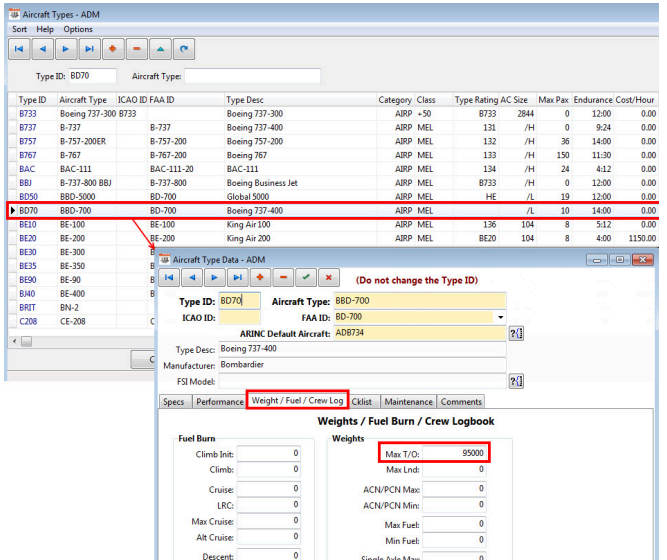Open the Maintenance tab

coord(408,402)
